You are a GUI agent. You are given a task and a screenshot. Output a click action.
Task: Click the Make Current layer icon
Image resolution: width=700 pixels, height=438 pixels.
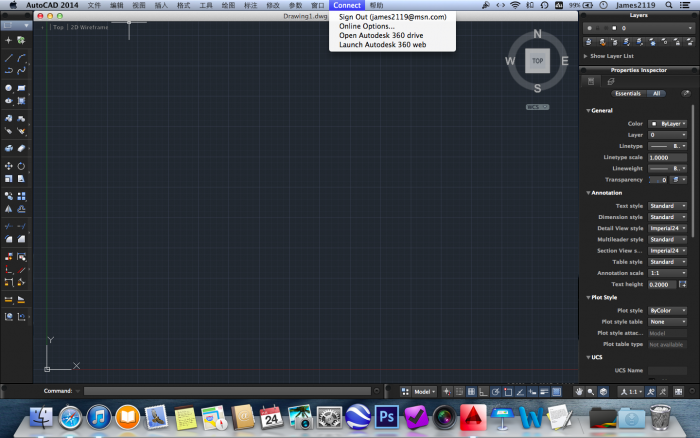click(588, 42)
